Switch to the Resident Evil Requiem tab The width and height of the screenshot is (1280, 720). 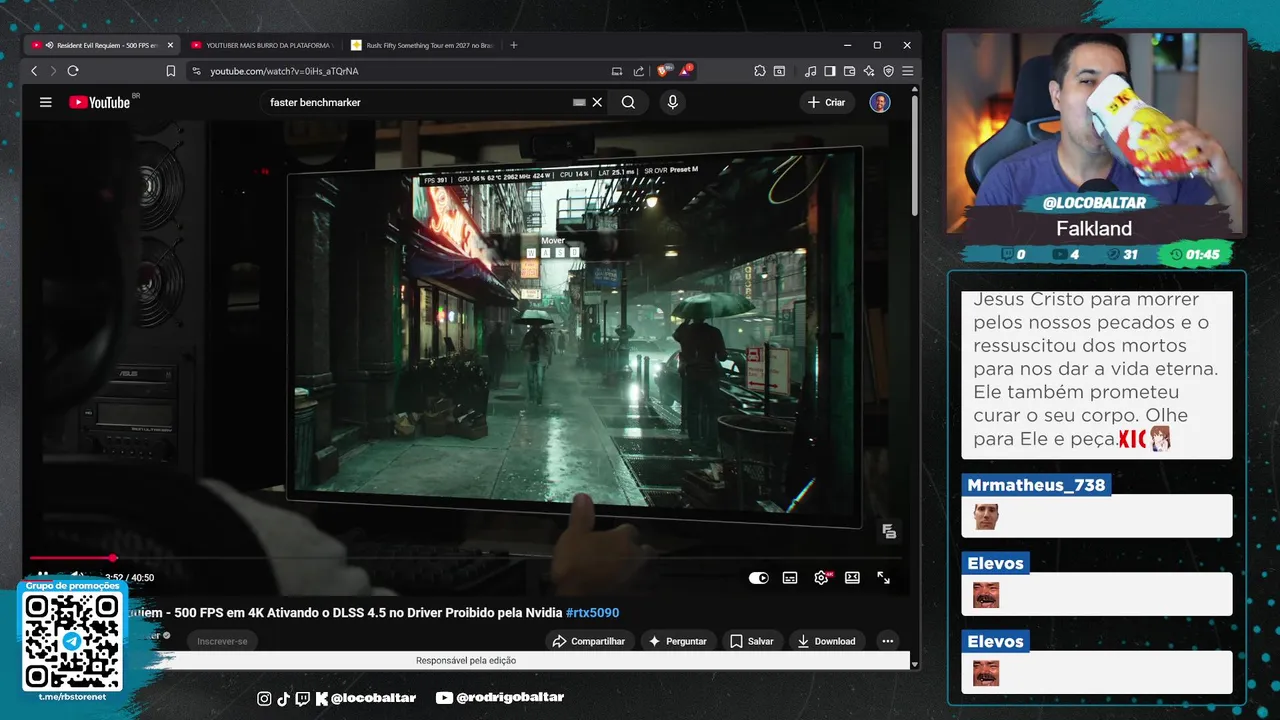100,45
